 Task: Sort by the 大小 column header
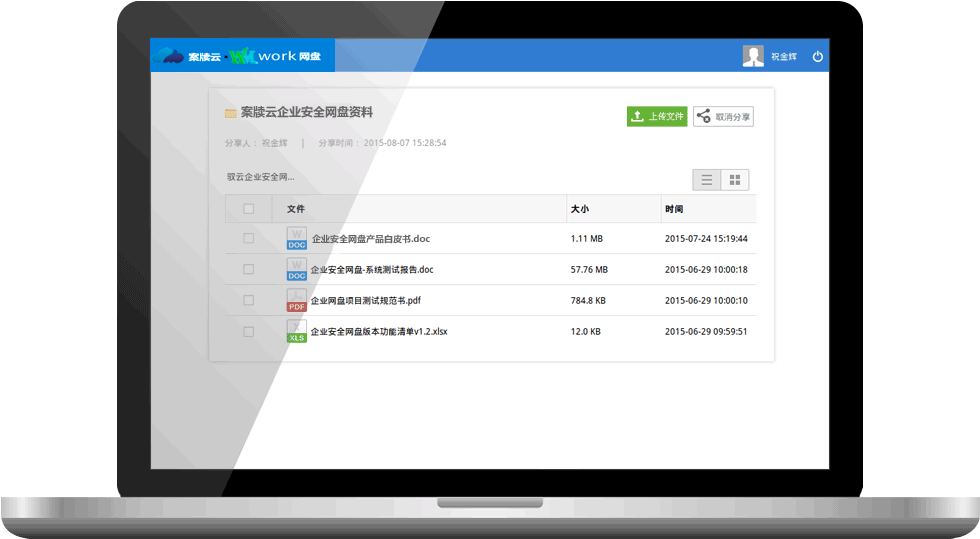coord(580,209)
